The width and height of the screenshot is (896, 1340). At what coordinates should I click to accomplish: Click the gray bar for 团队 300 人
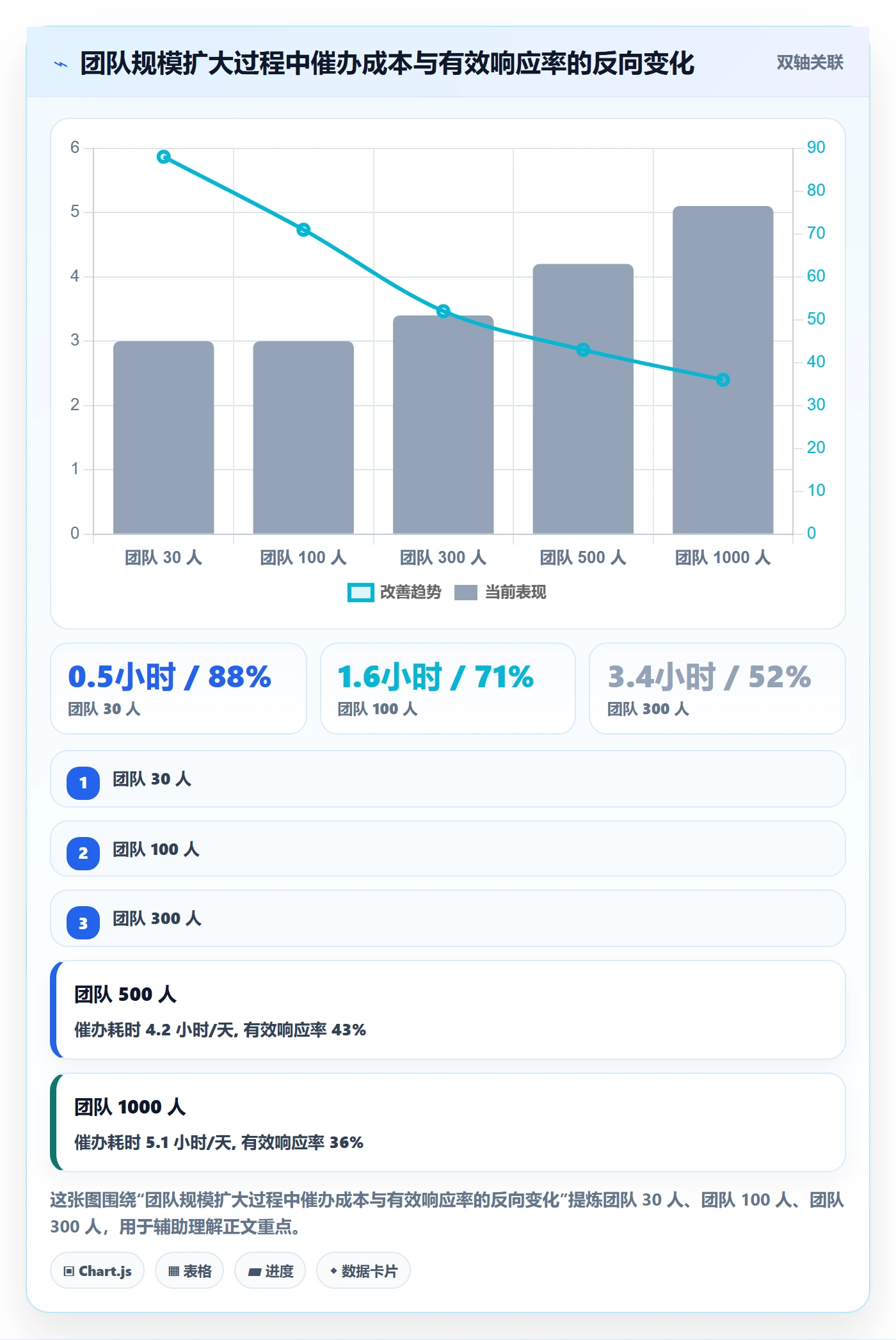pos(444,424)
